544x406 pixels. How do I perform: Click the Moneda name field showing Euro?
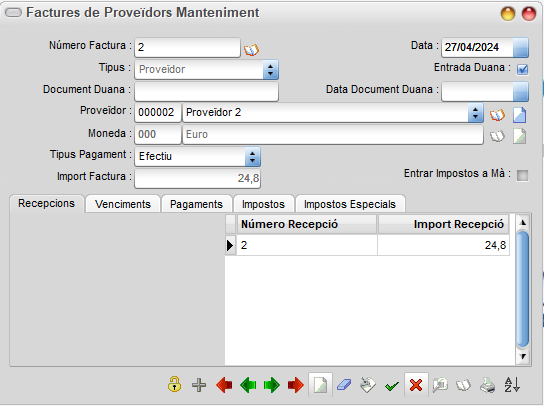click(333, 135)
